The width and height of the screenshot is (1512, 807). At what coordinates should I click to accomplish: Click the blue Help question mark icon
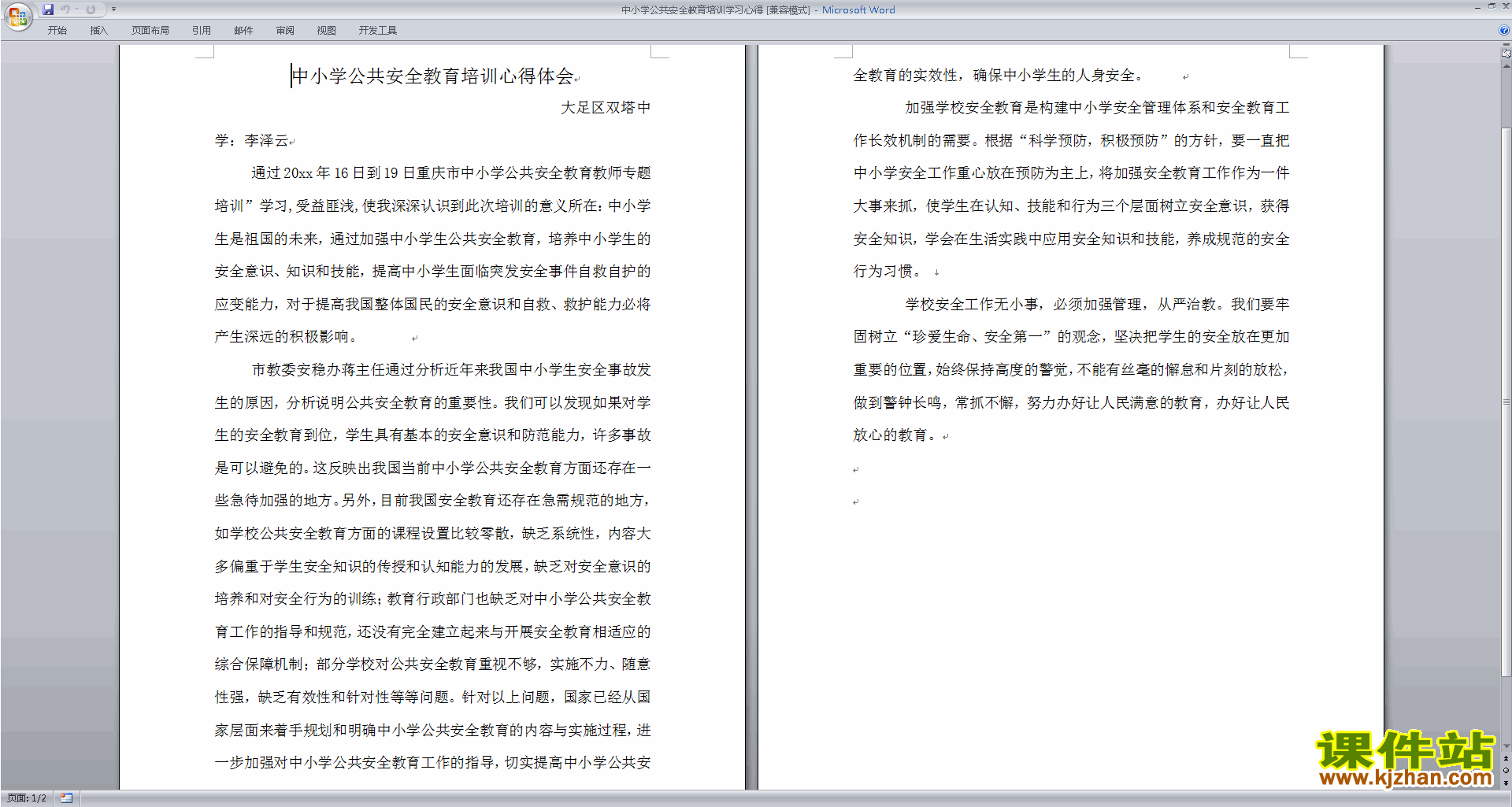coord(1504,31)
